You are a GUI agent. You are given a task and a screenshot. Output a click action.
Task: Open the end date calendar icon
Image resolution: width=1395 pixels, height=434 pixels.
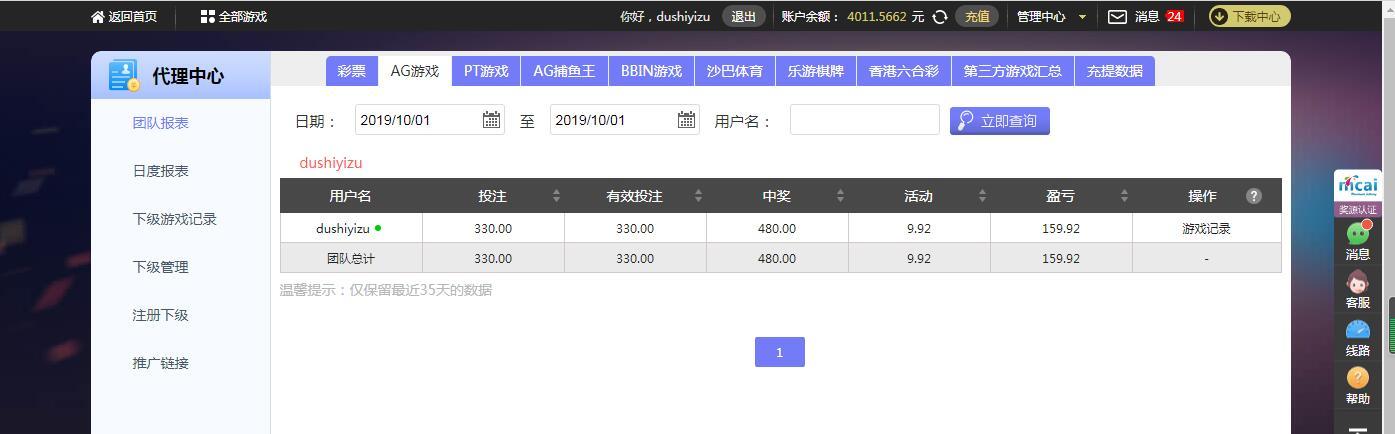[686, 120]
